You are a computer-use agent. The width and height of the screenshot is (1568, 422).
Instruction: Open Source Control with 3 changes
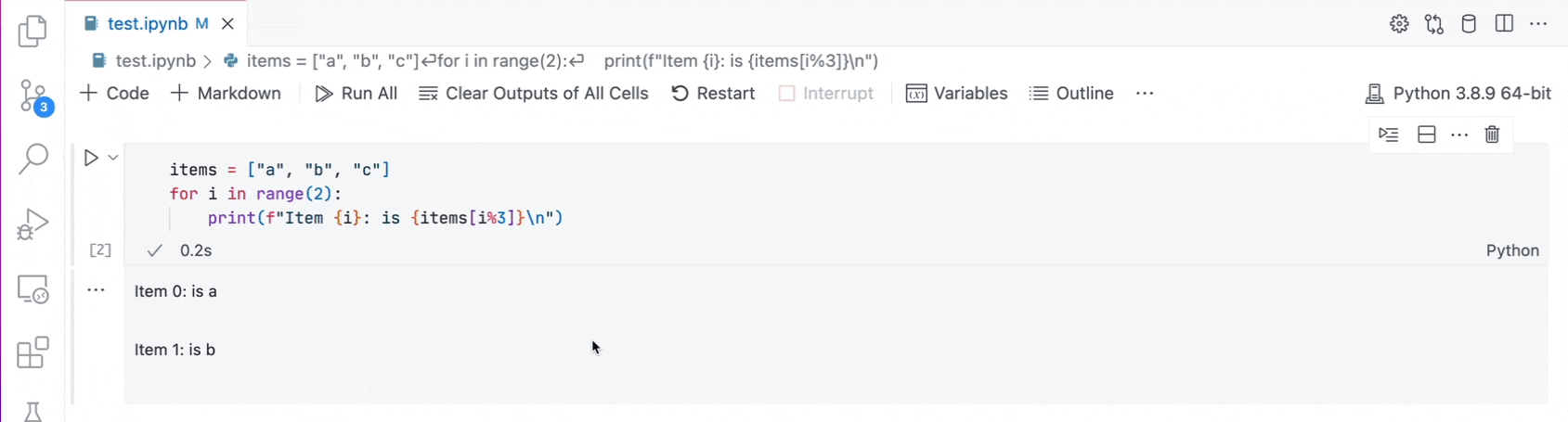point(35,97)
